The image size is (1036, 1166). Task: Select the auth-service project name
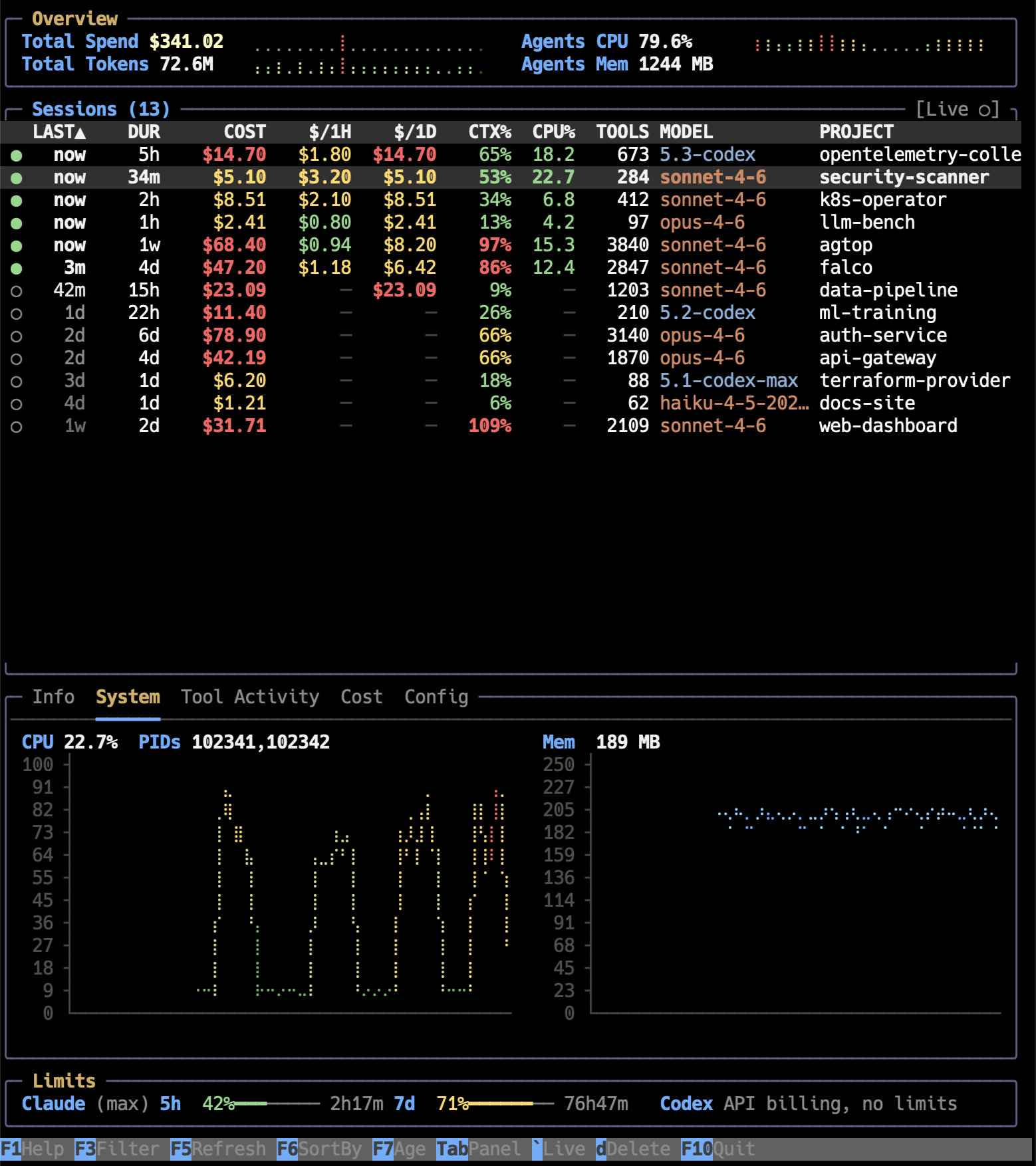click(x=883, y=336)
